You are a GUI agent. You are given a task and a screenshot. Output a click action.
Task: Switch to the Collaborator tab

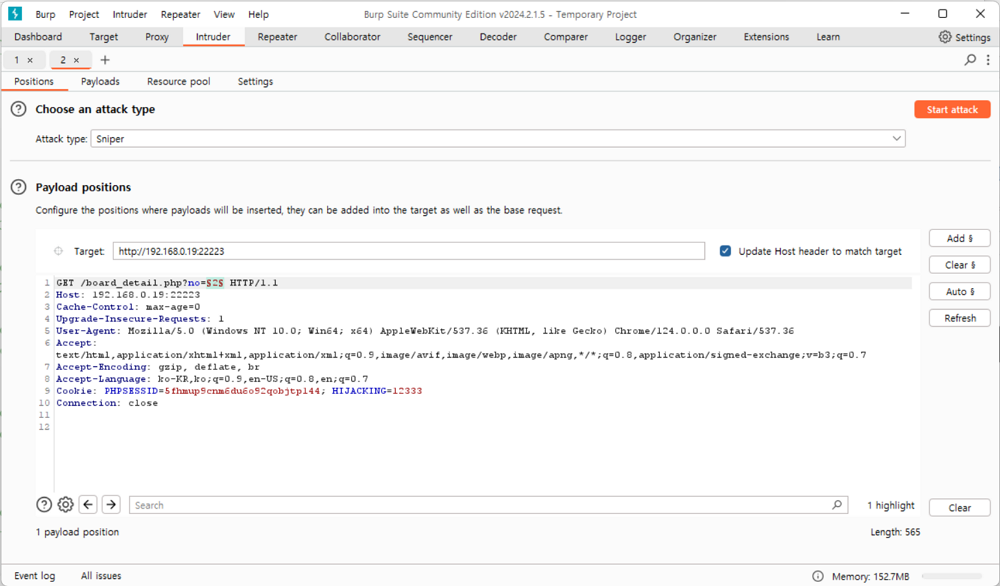[352, 37]
